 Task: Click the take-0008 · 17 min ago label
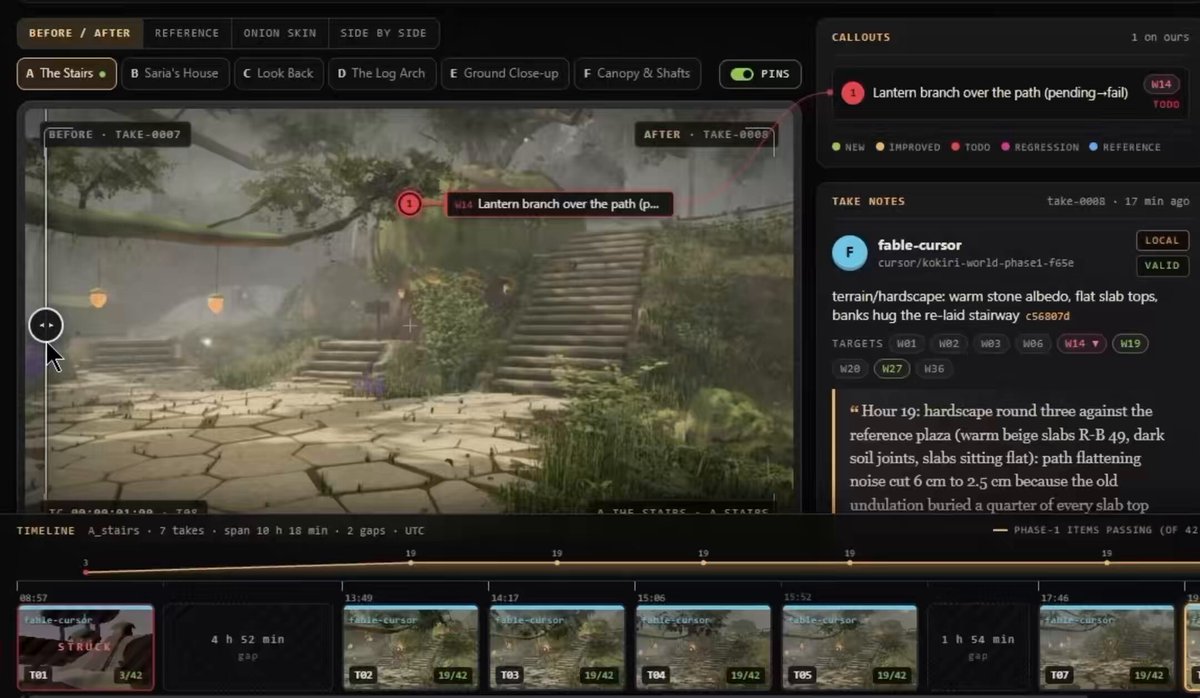tap(1118, 201)
